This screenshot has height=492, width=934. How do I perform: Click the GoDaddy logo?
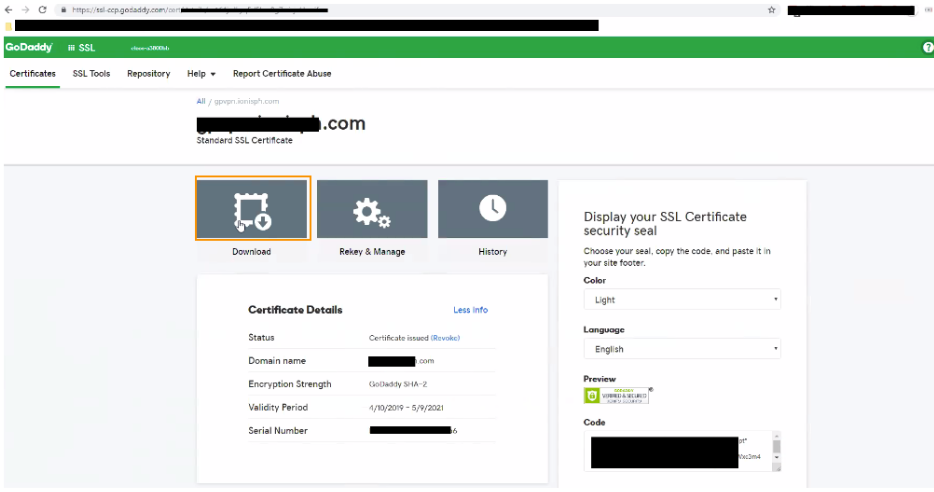29,48
